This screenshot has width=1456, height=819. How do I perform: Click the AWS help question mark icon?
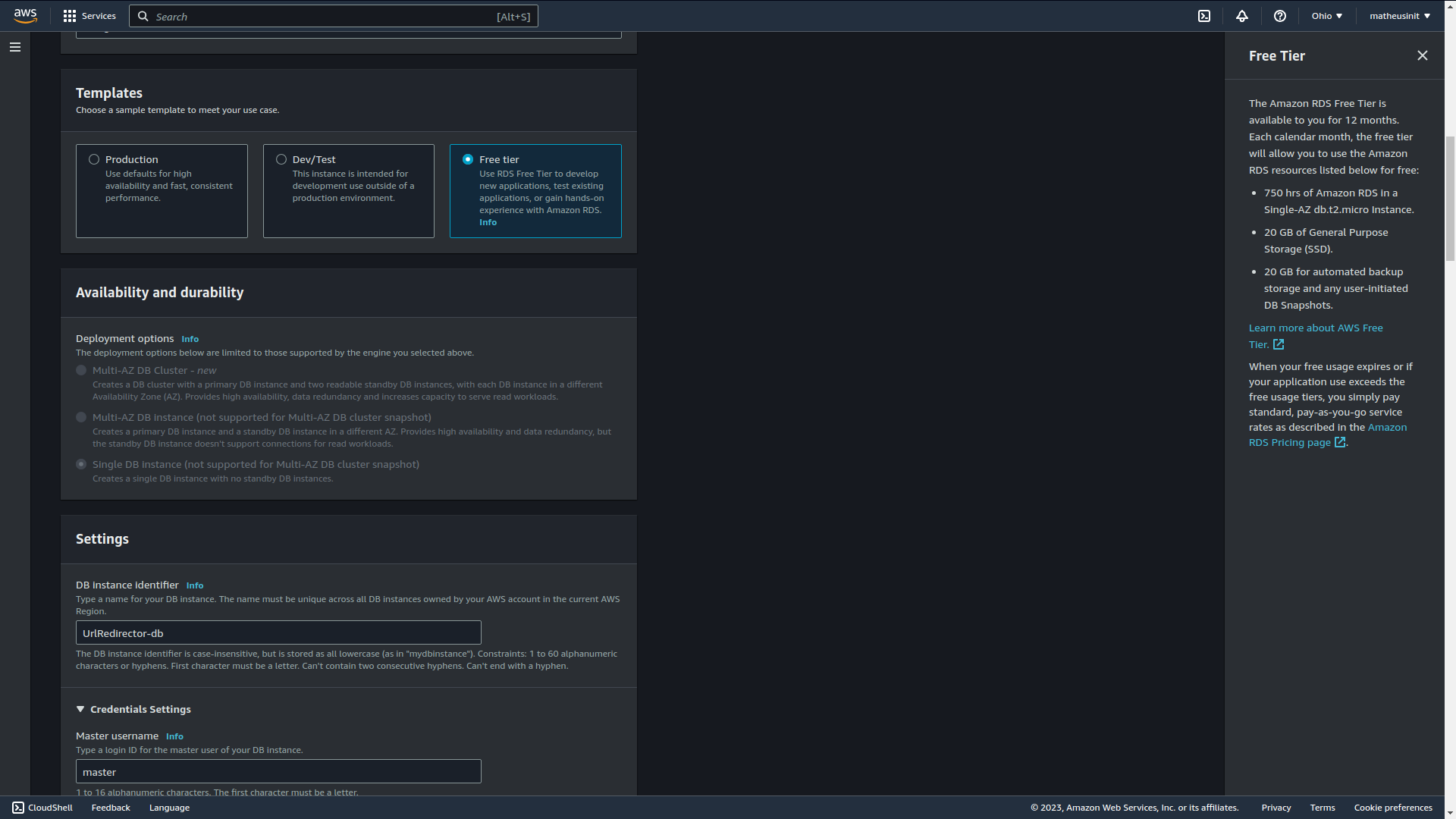pyautogui.click(x=1280, y=16)
